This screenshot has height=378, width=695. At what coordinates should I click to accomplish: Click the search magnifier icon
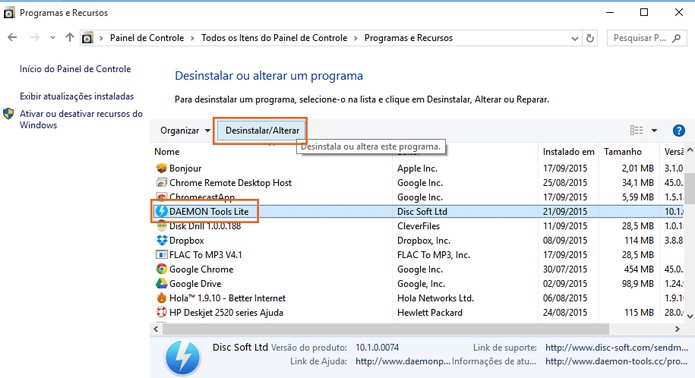coord(676,38)
